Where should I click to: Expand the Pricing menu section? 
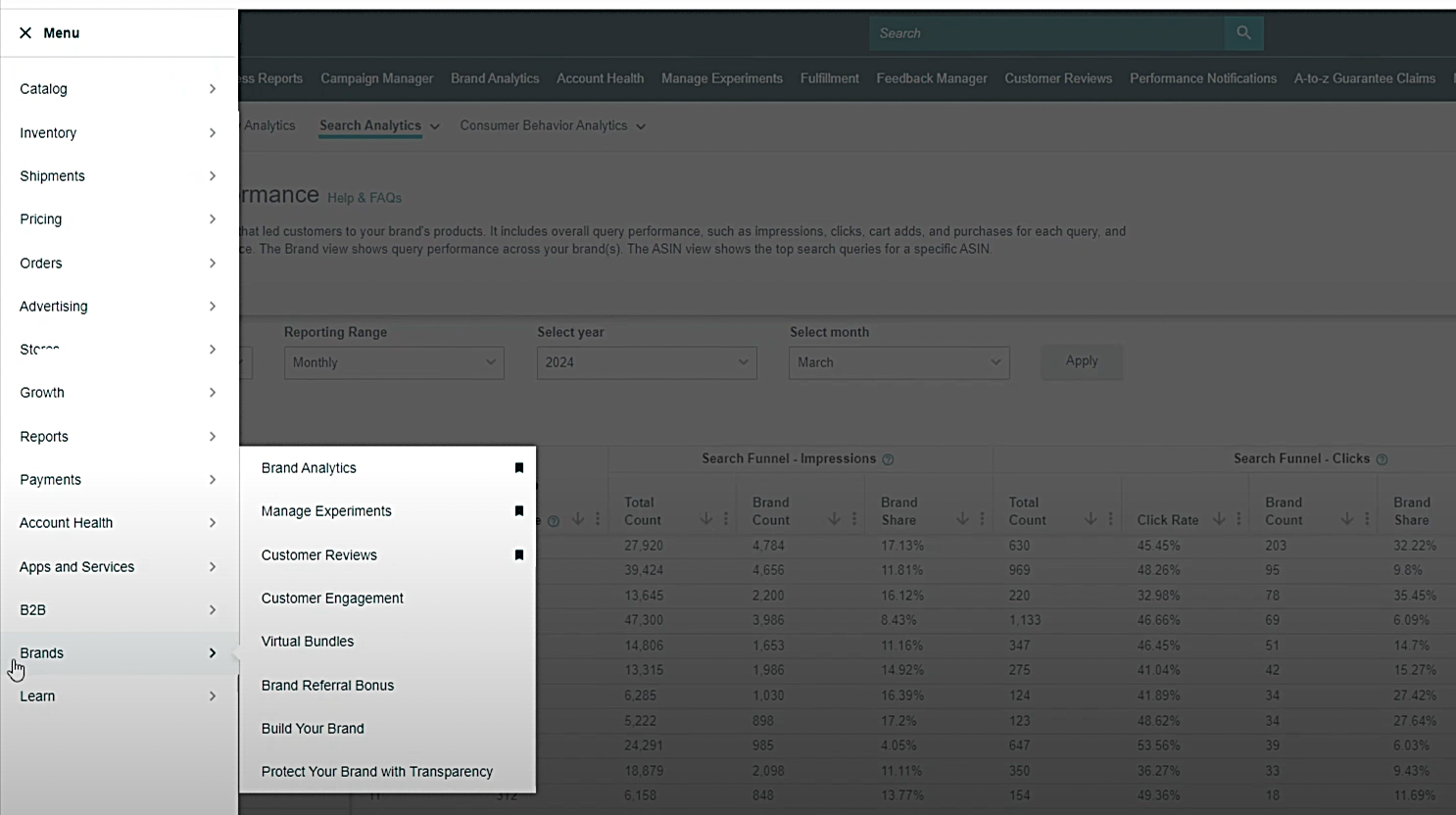119,219
